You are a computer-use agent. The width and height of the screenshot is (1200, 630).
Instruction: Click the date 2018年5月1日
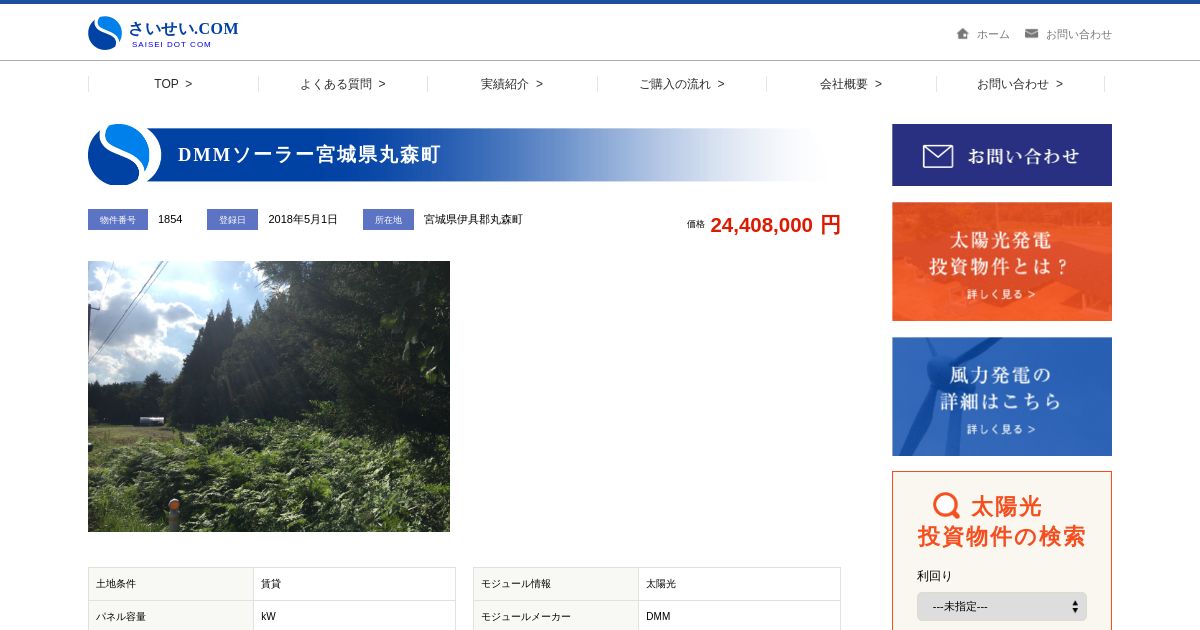303,219
